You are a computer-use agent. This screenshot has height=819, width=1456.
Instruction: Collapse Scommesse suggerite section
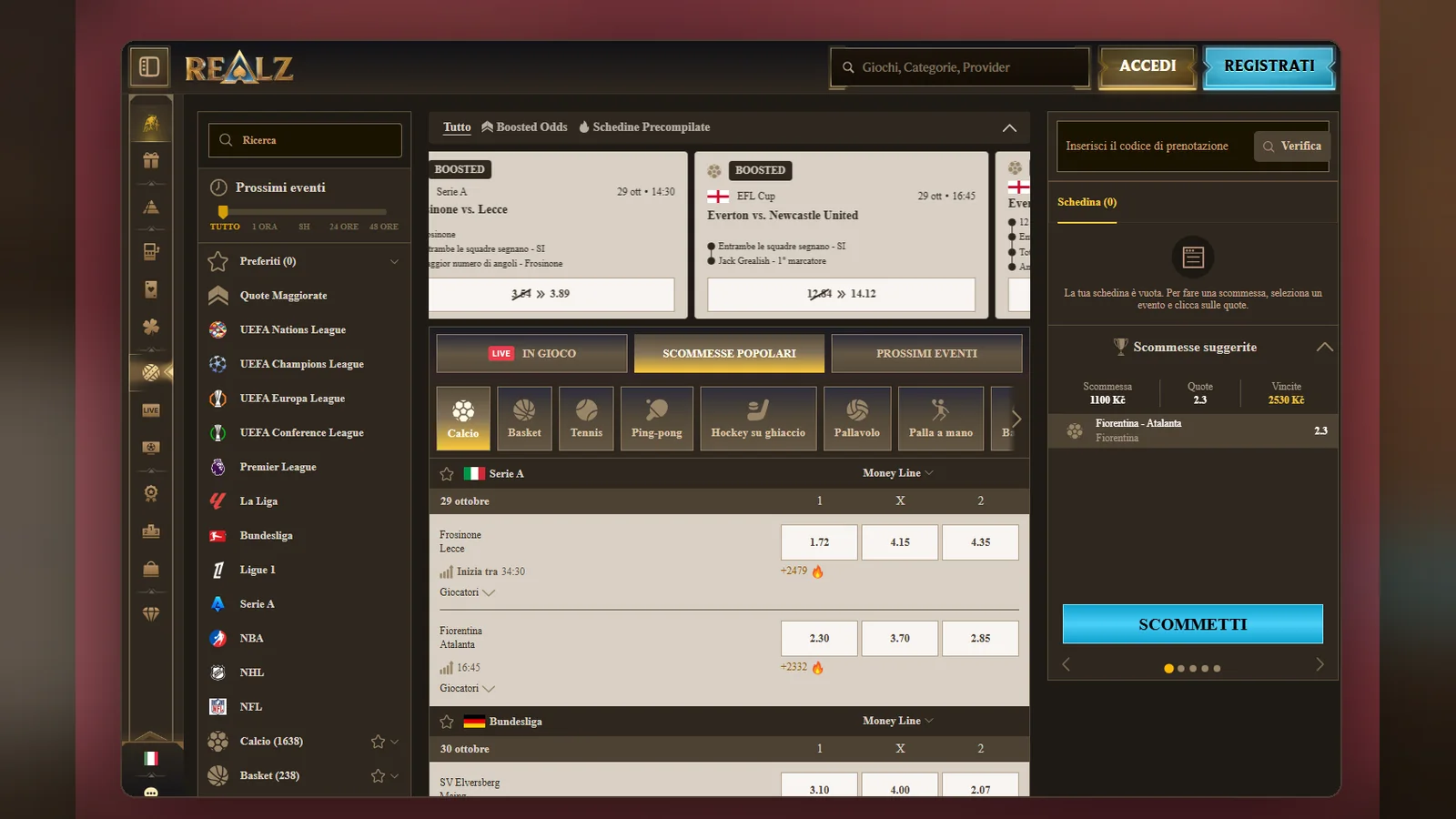pos(1325,347)
